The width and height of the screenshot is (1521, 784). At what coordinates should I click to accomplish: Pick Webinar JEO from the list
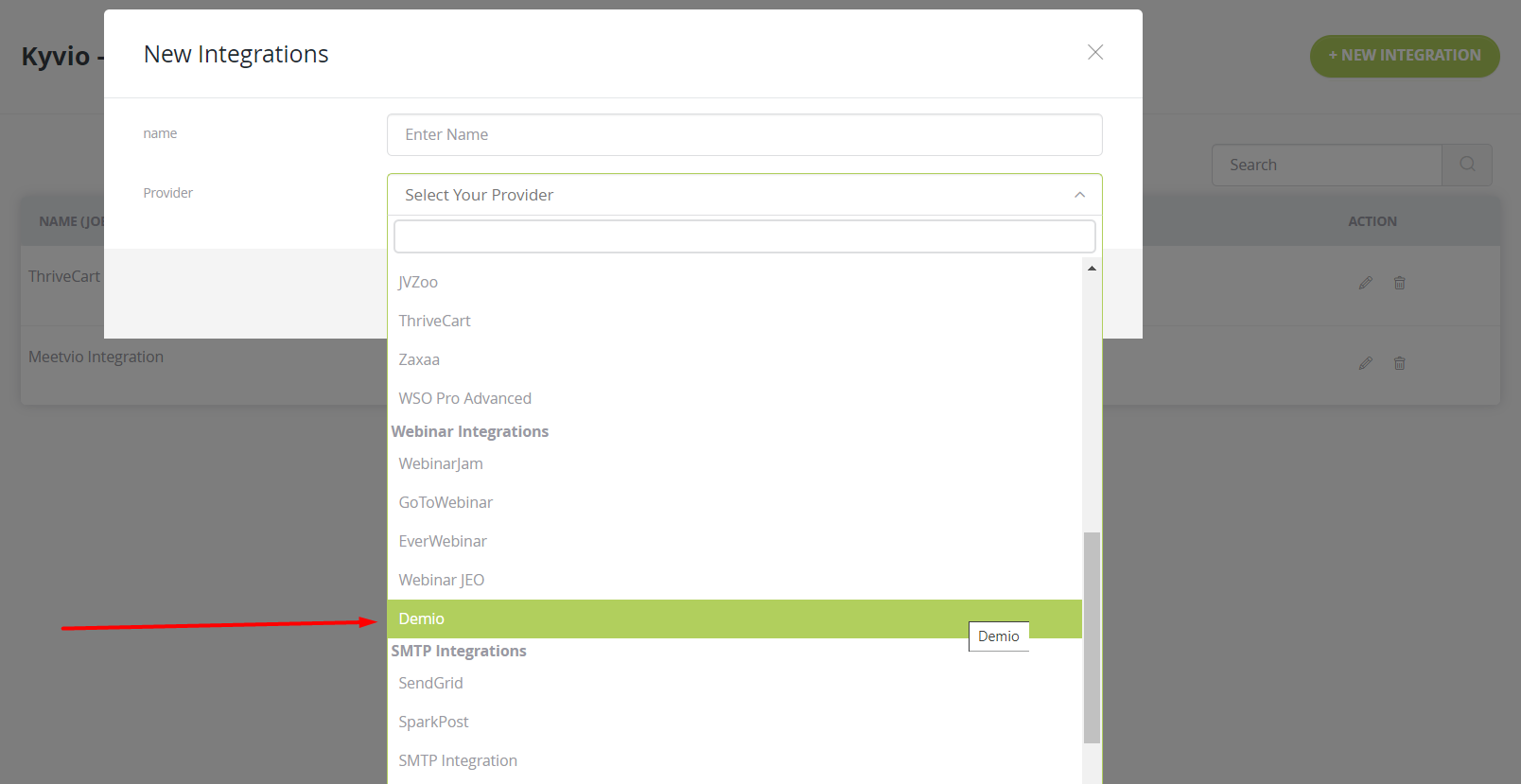[734, 580]
